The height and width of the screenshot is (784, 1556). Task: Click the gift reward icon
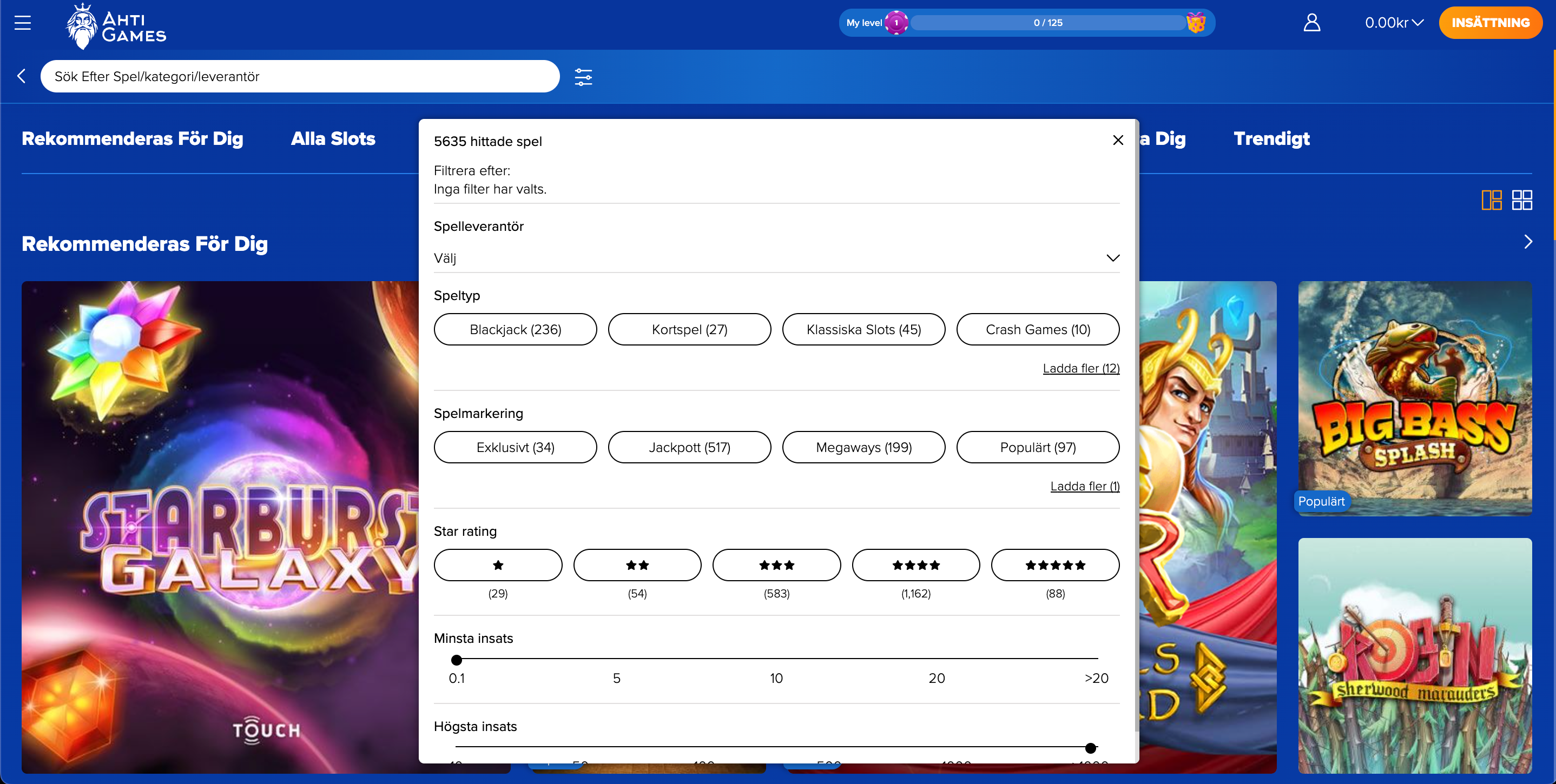click(x=1196, y=23)
